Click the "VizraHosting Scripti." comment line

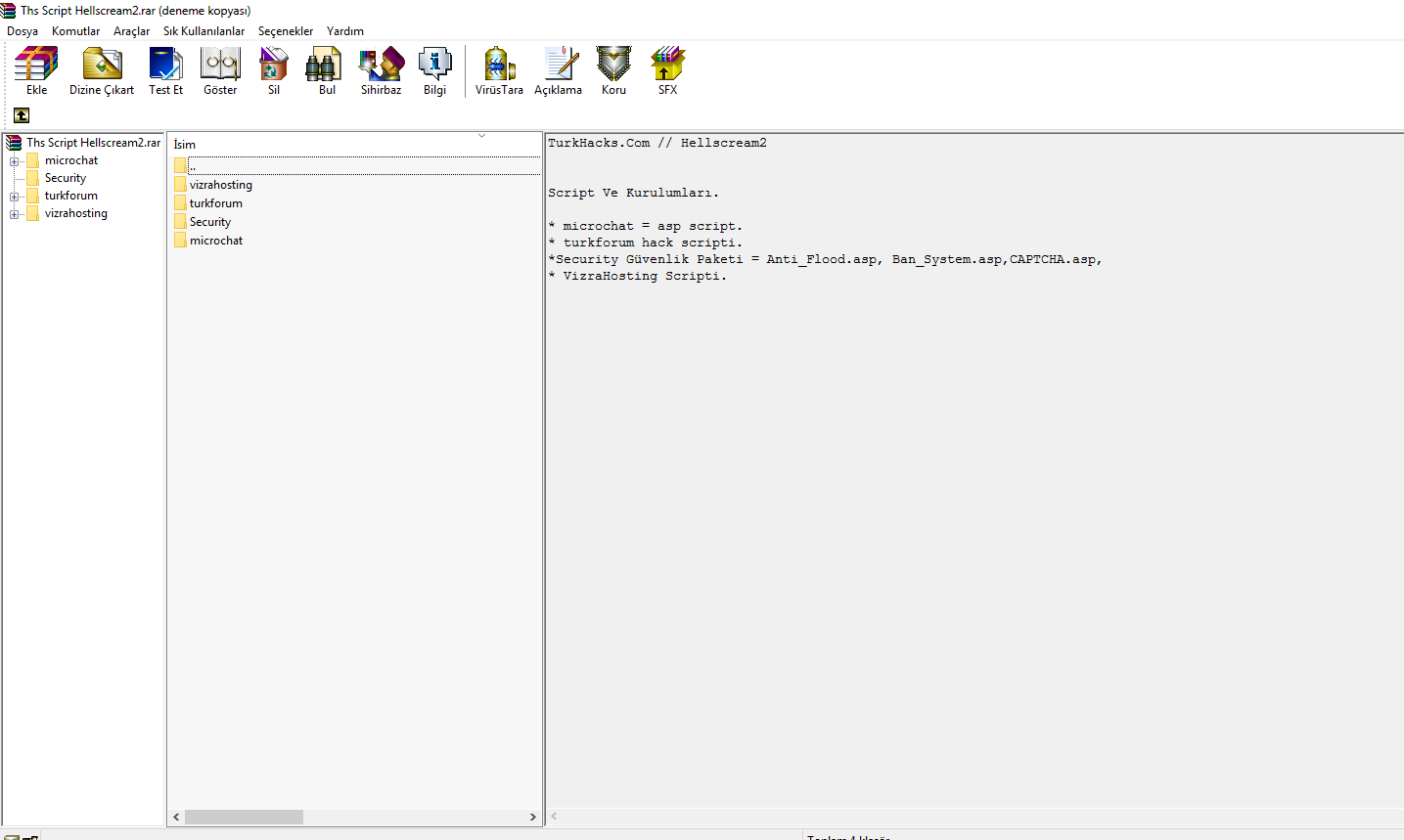click(638, 276)
